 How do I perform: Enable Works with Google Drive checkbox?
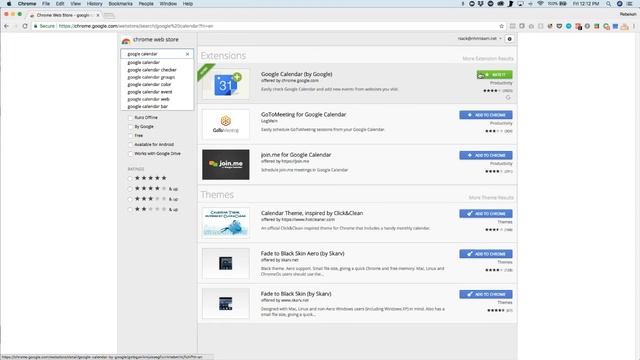coord(131,153)
